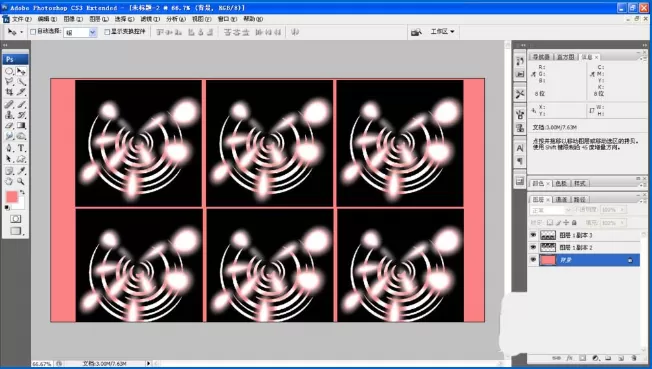The width and height of the screenshot is (652, 369).
Task: Select the Move tool in toolbox
Action: point(21,71)
